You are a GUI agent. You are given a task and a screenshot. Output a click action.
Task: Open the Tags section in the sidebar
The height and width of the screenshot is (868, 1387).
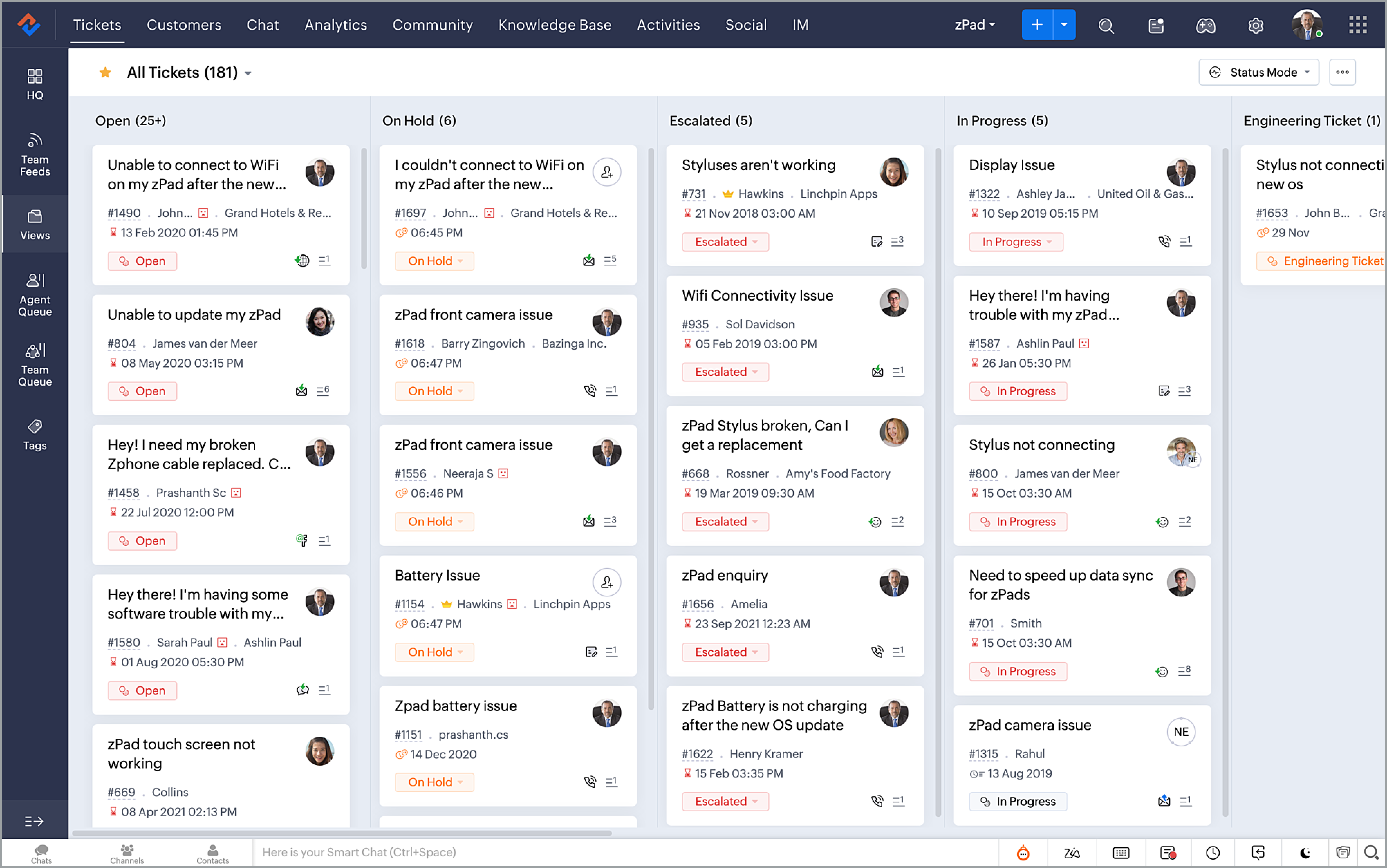[35, 435]
